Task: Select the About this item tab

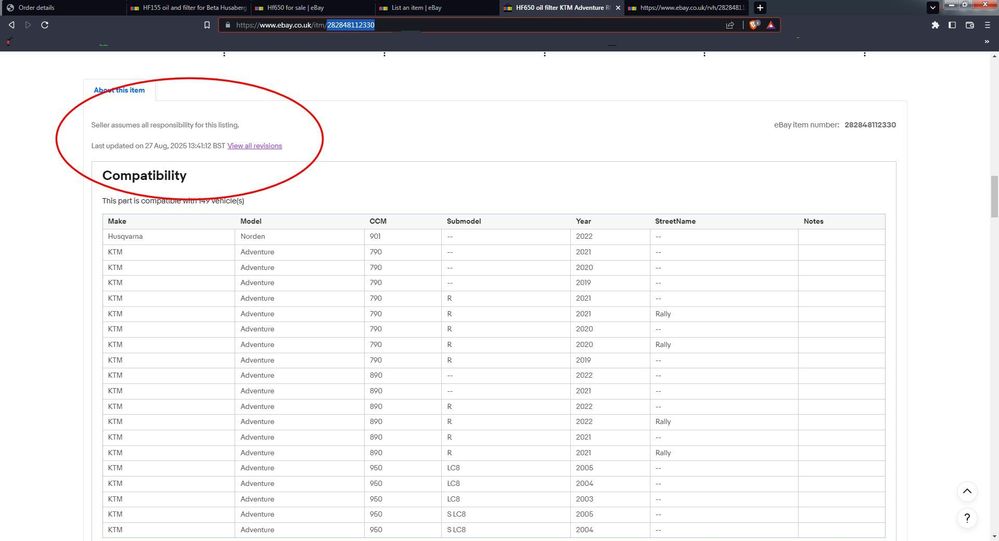Action: click(x=119, y=90)
